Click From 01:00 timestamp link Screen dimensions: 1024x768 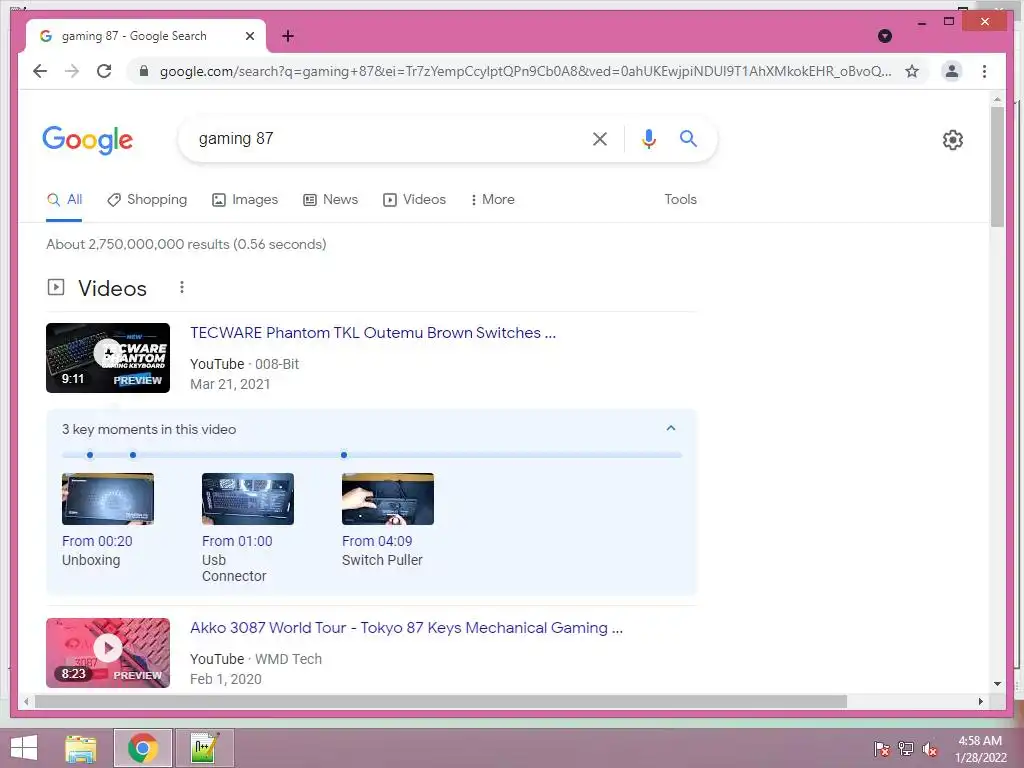click(x=237, y=541)
